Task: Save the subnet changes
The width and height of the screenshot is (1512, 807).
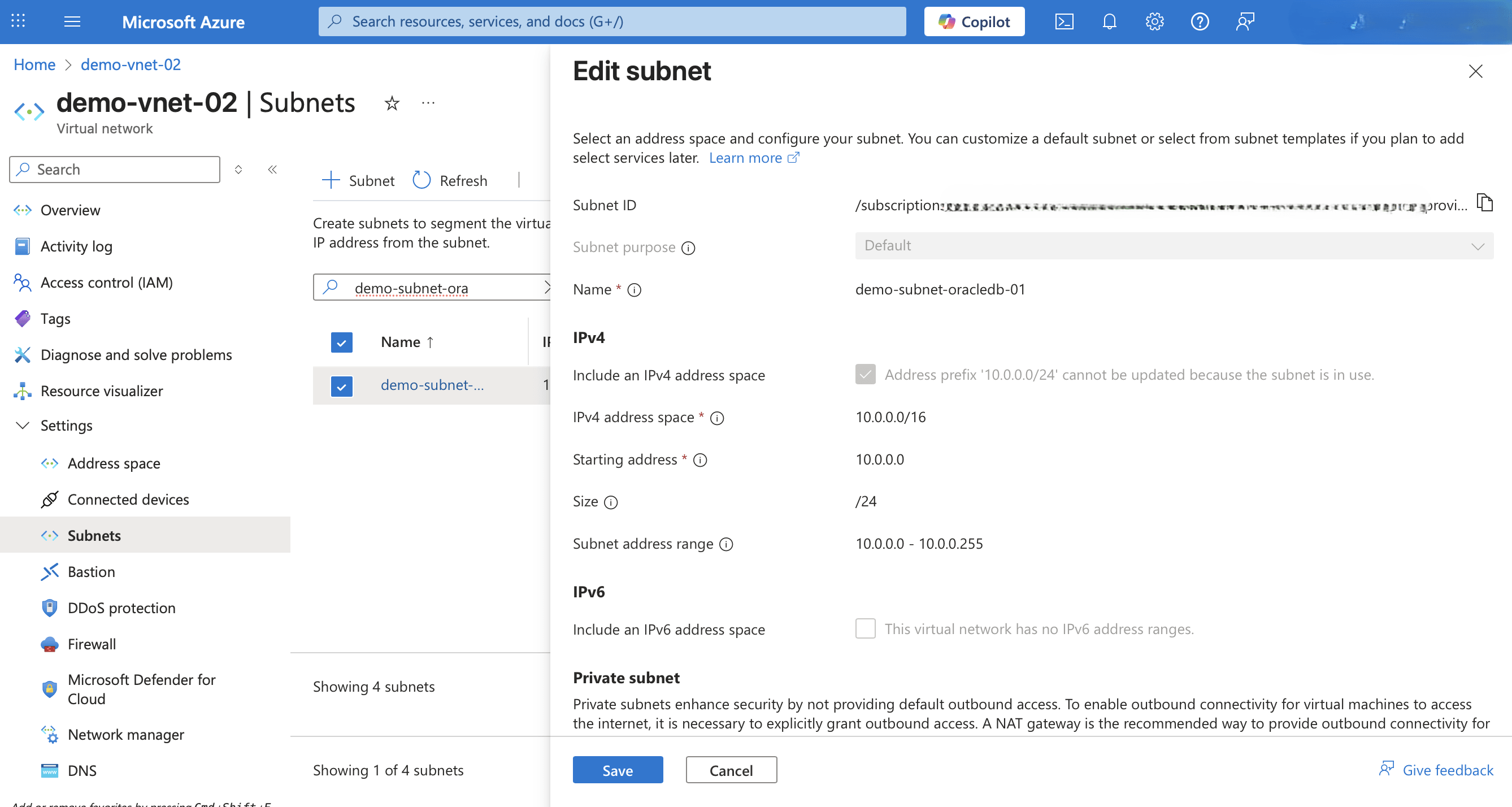Action: coord(618,770)
